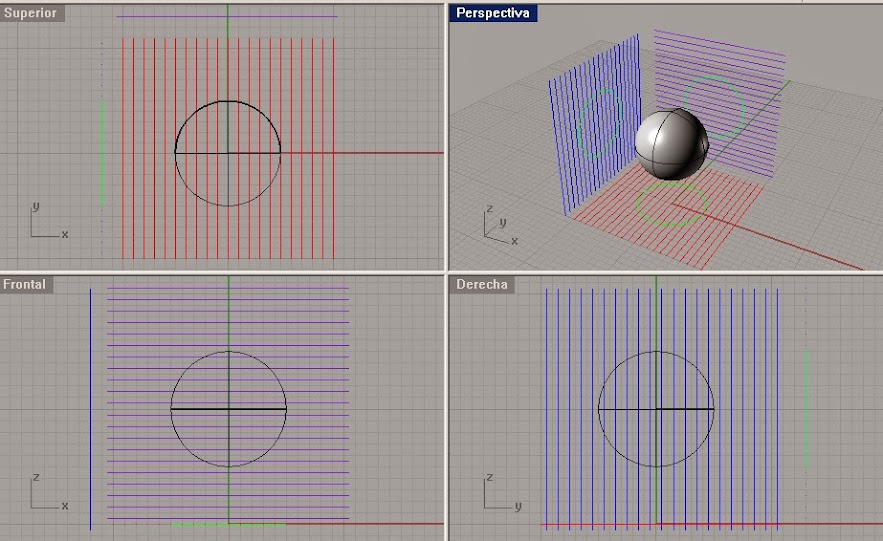Click the zy axis indicator in Derecha viewport

pyautogui.click(x=502, y=491)
